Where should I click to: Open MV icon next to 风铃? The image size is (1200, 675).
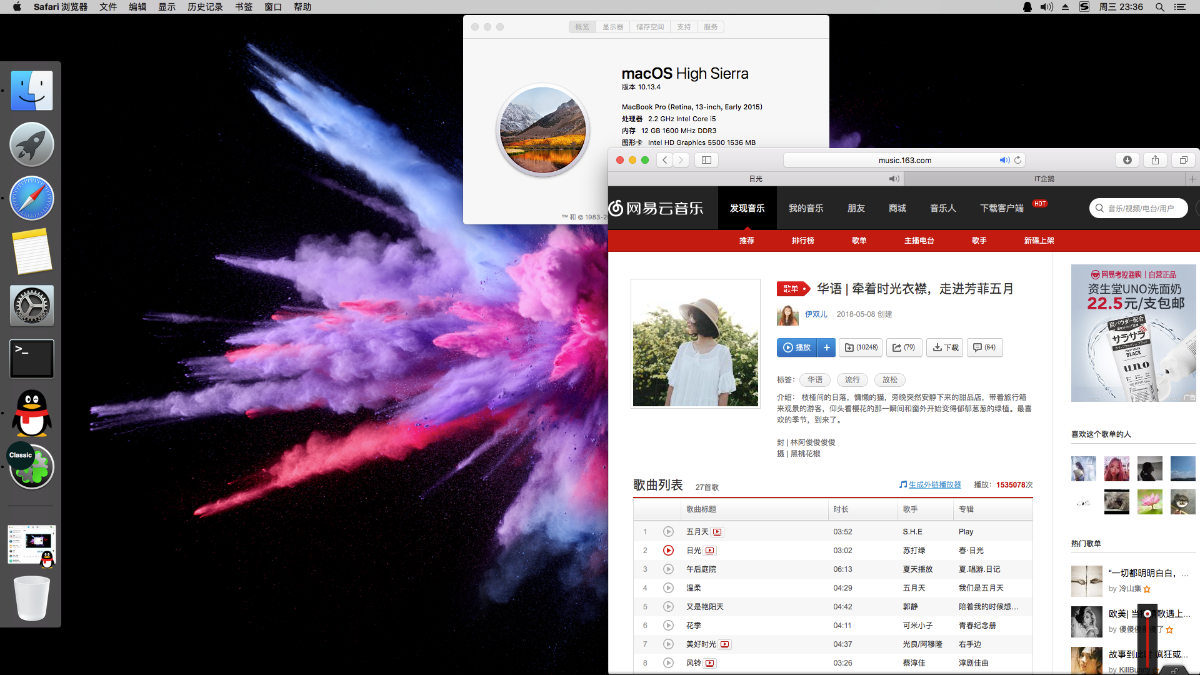pos(710,663)
